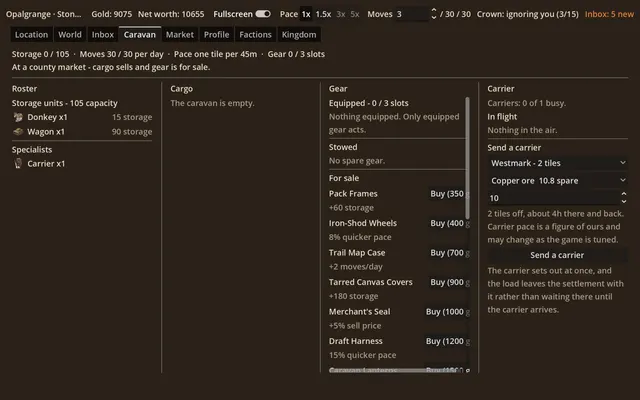This screenshot has width=640, height=400.
Task: Buy the Trail Map Case
Action: coord(447,253)
